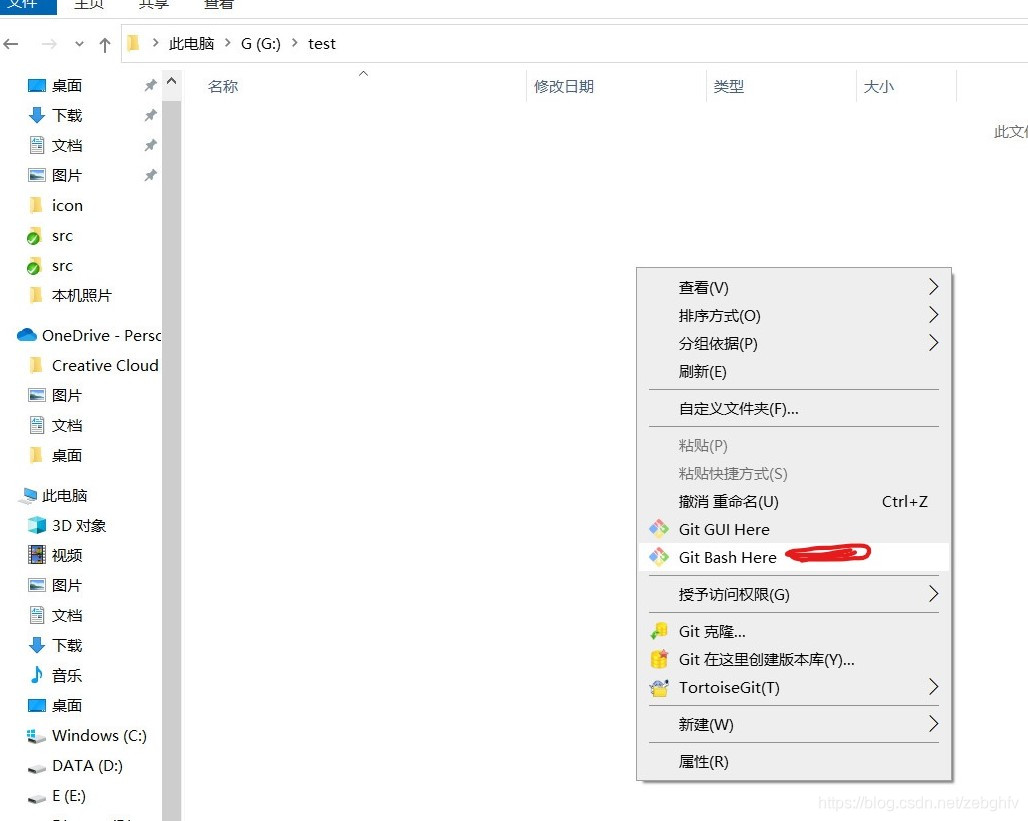Expand 新建(W) submenu arrow

pos(934,724)
